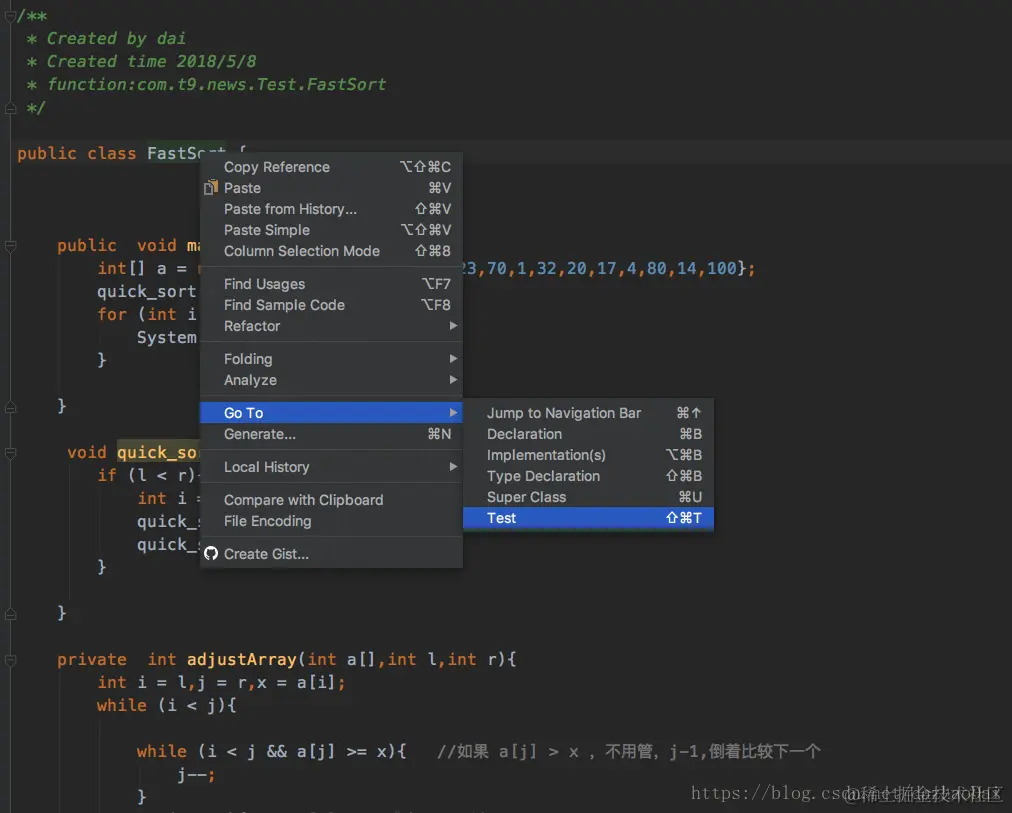1012x813 pixels.
Task: Click the 'while (i < j){' line
Action: (167, 705)
